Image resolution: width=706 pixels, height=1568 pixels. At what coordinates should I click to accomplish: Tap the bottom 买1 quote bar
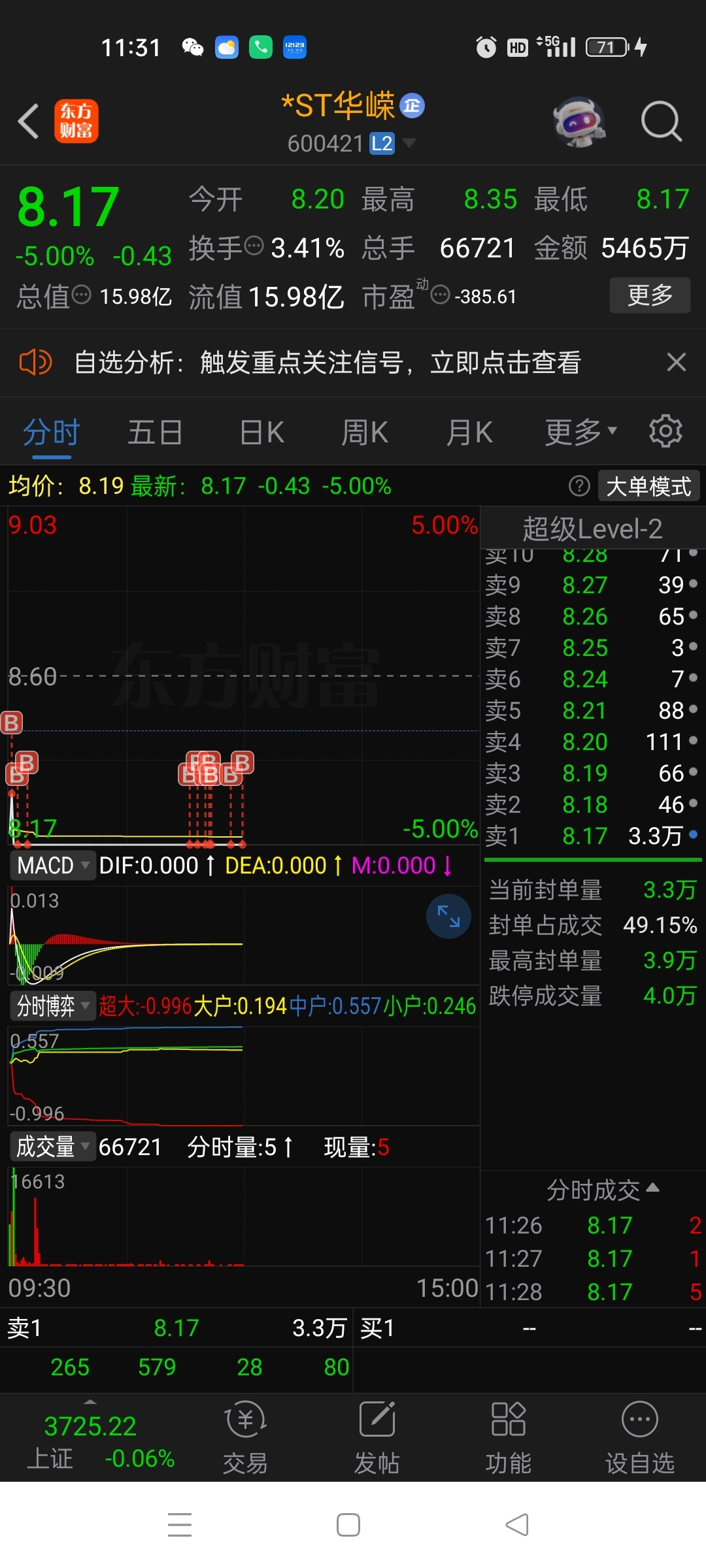[x=530, y=1328]
